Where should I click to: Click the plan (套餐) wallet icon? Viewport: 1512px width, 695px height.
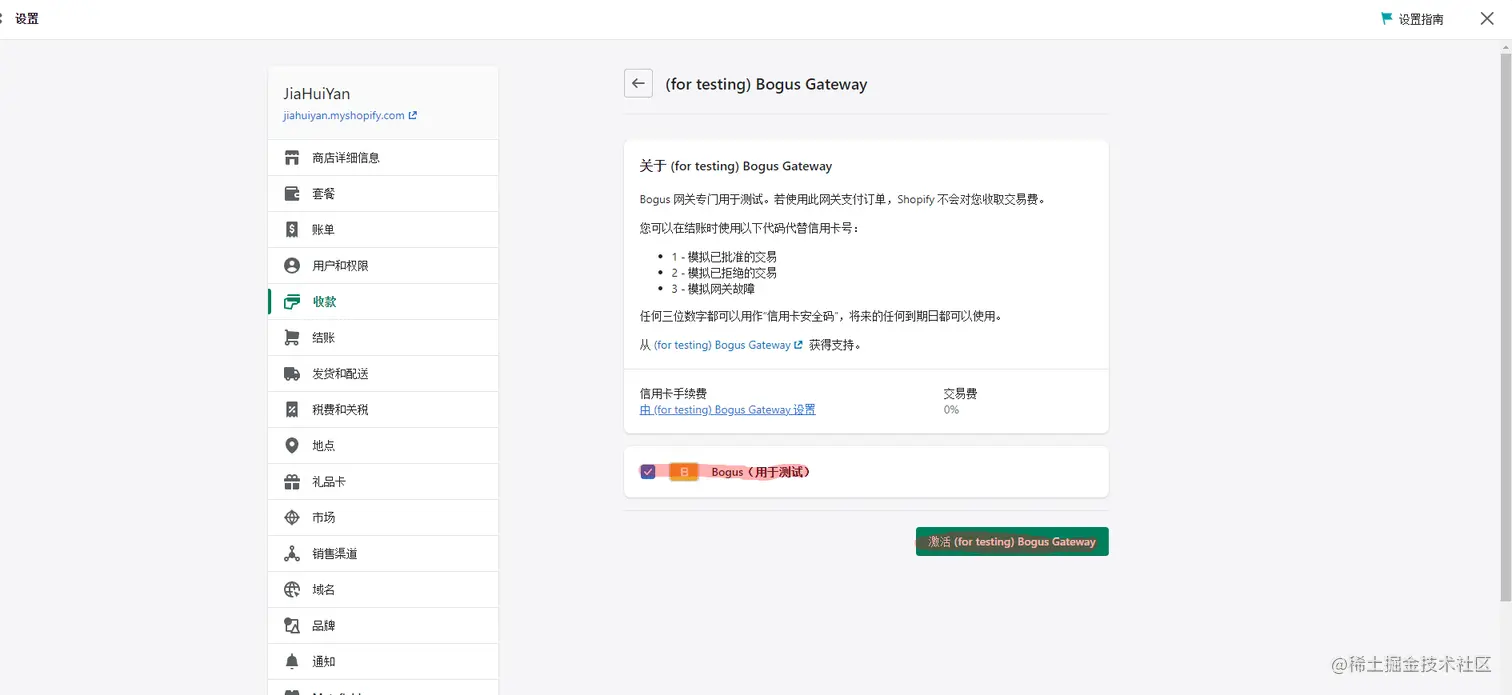[x=292, y=194]
